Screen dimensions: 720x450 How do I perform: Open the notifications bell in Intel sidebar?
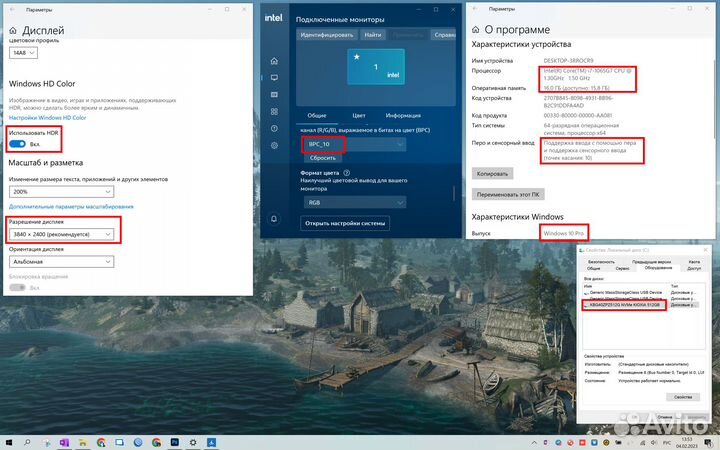tap(274, 219)
